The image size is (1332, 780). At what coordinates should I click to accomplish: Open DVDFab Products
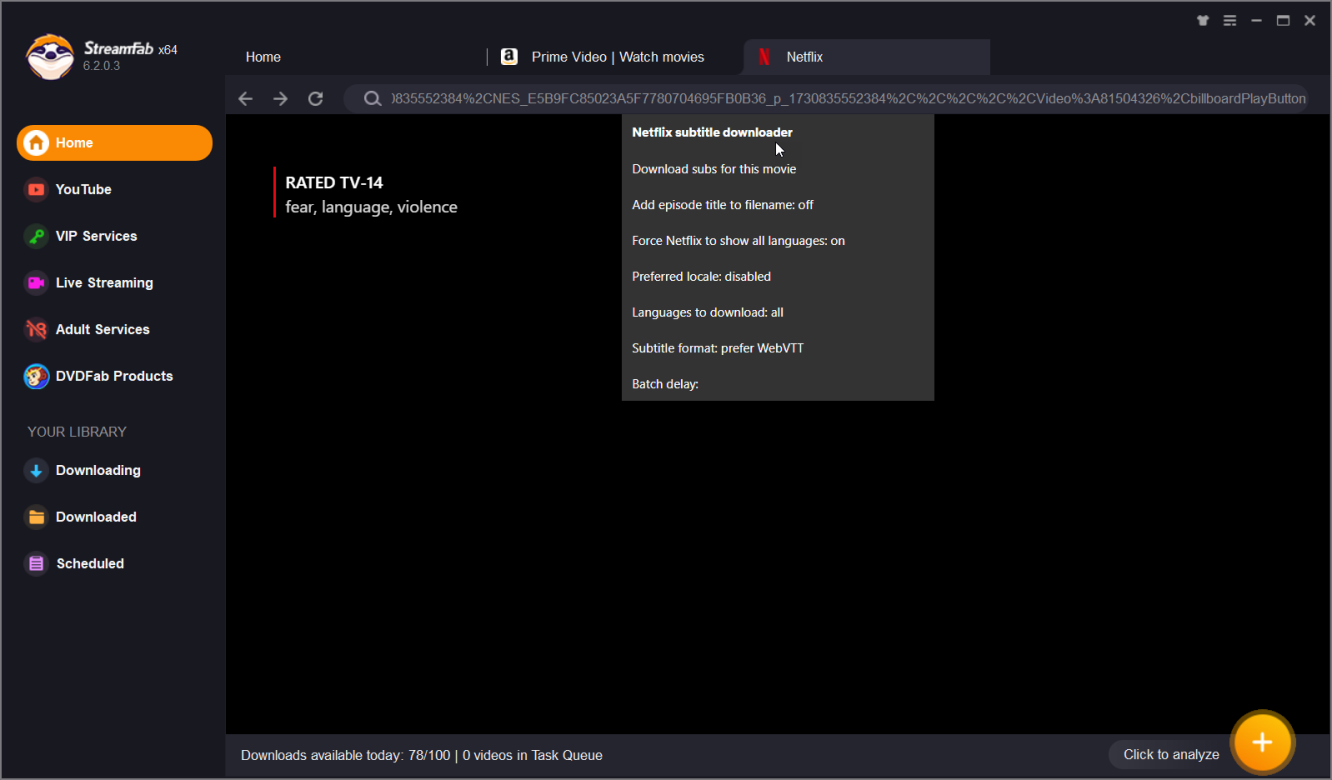[x=114, y=376]
